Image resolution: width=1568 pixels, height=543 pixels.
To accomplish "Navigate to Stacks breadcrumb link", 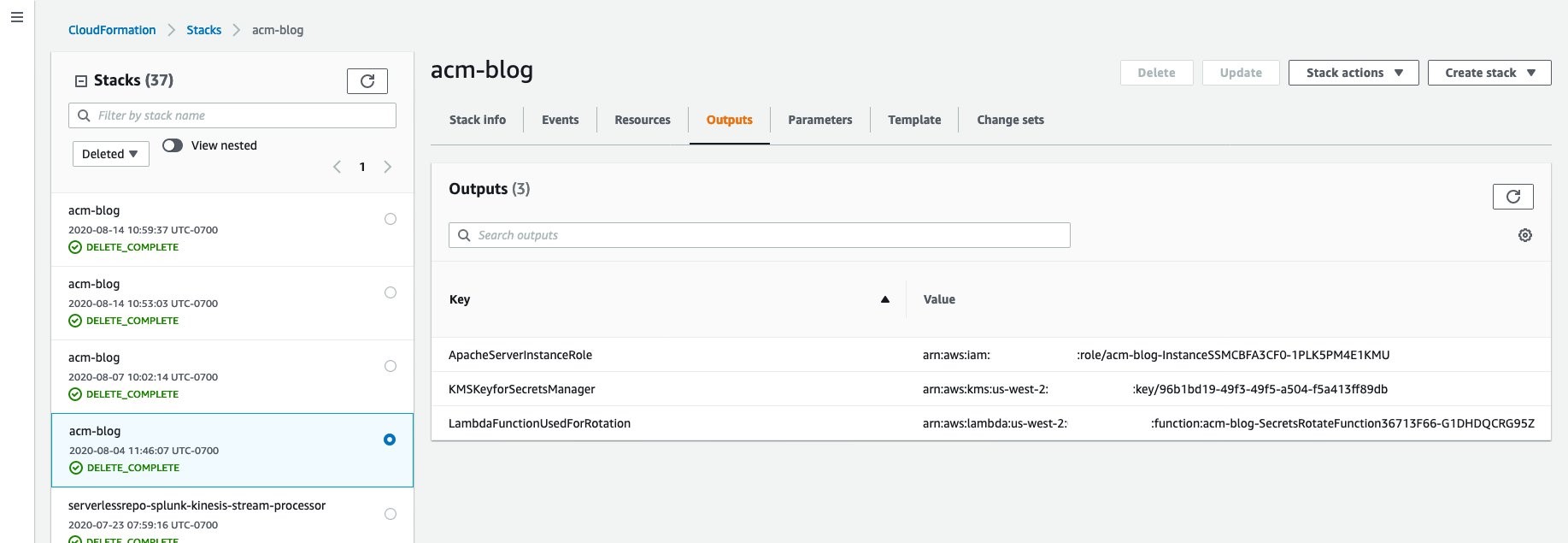I will [204, 30].
